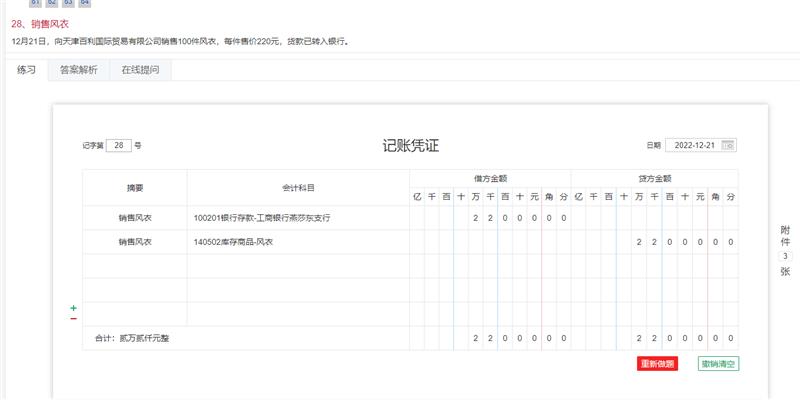This screenshot has height=400, width=800.
Task: Jump to question number 64
Action: pos(84,3)
